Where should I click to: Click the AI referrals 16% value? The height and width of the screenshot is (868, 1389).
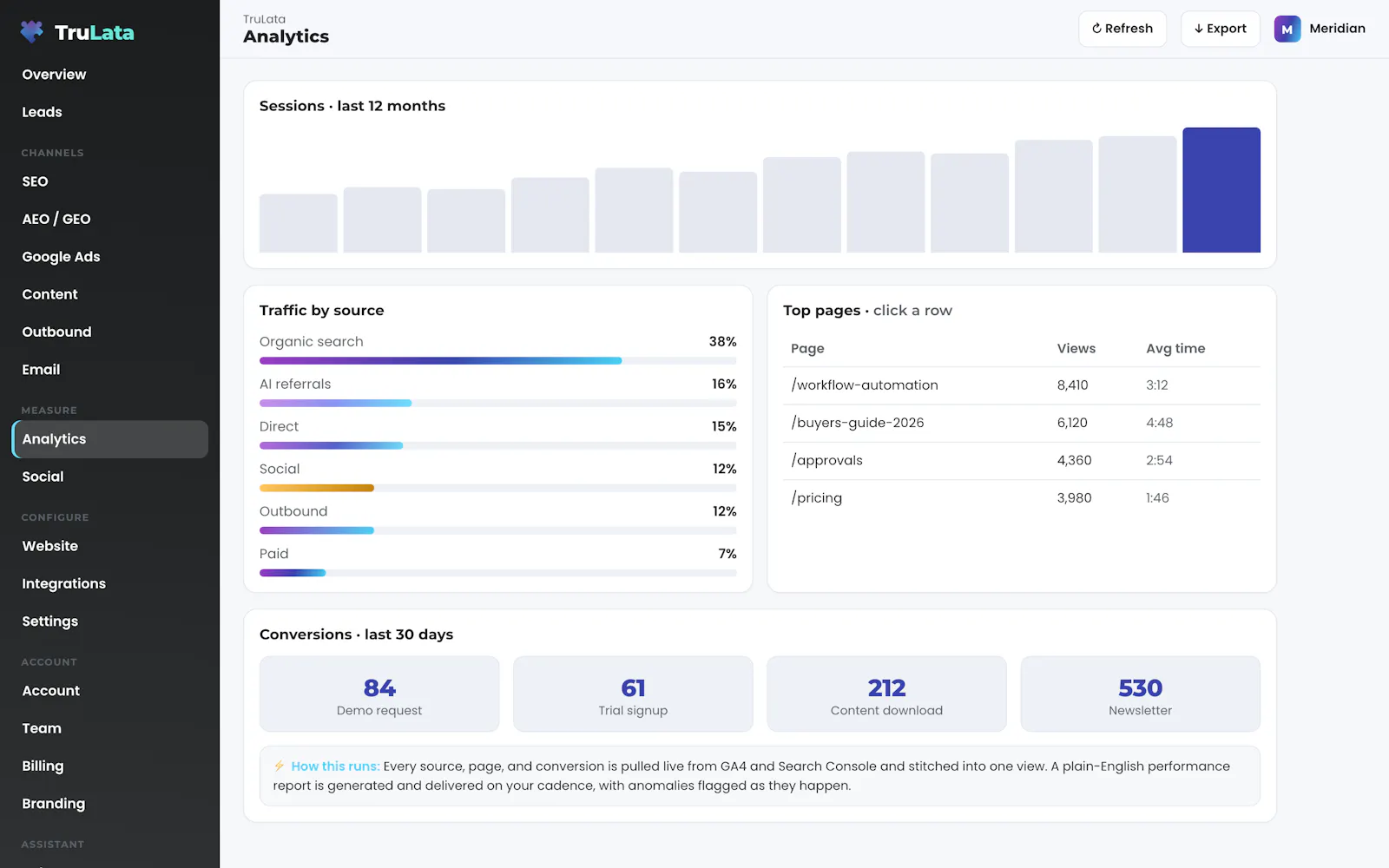724,384
